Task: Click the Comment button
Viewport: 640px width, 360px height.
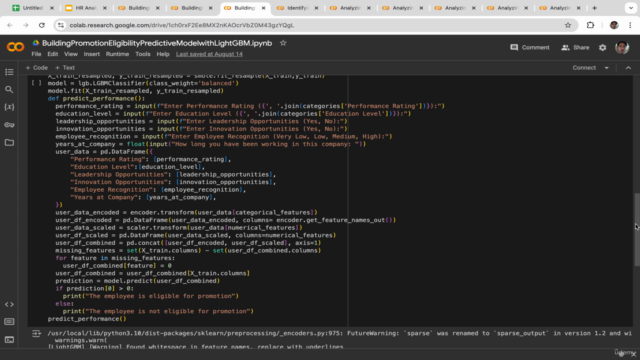Action: click(530, 47)
